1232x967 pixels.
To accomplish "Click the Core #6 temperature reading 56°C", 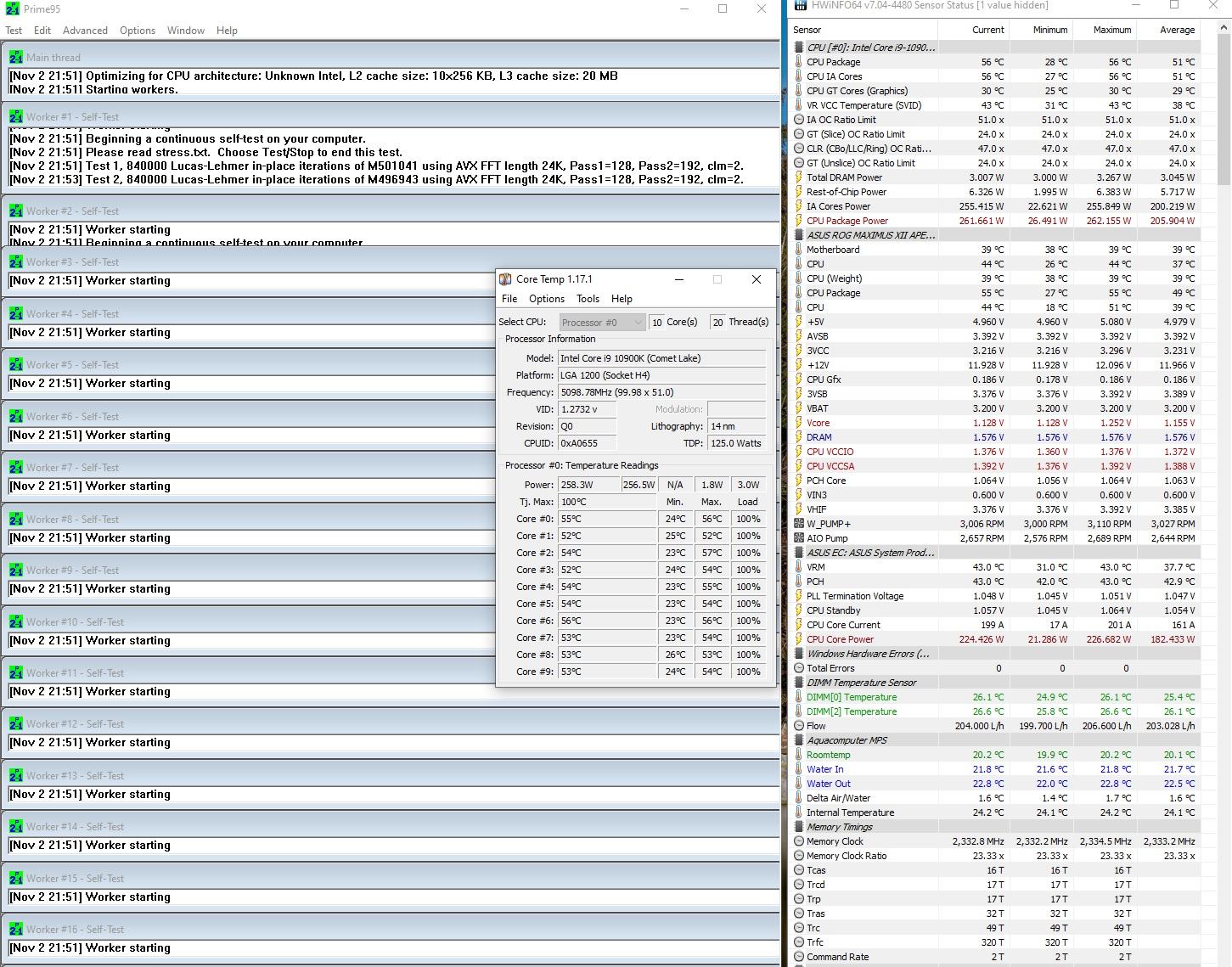I will pos(607,621).
